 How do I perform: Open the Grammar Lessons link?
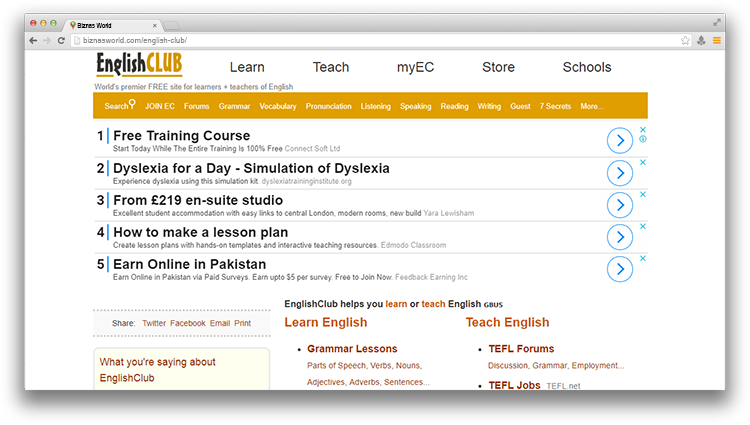point(352,349)
